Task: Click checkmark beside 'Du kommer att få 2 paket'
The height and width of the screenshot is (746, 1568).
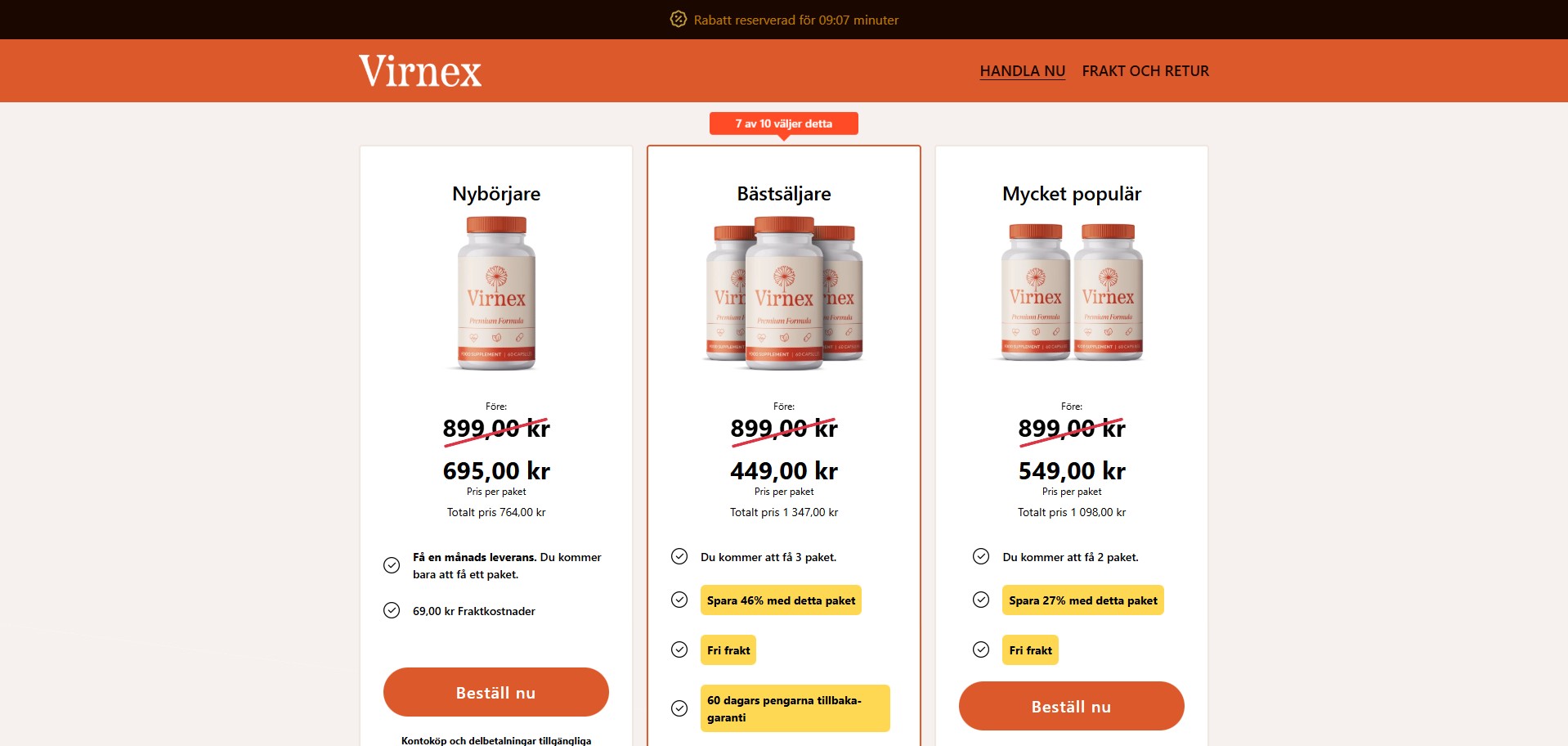Action: (x=981, y=556)
